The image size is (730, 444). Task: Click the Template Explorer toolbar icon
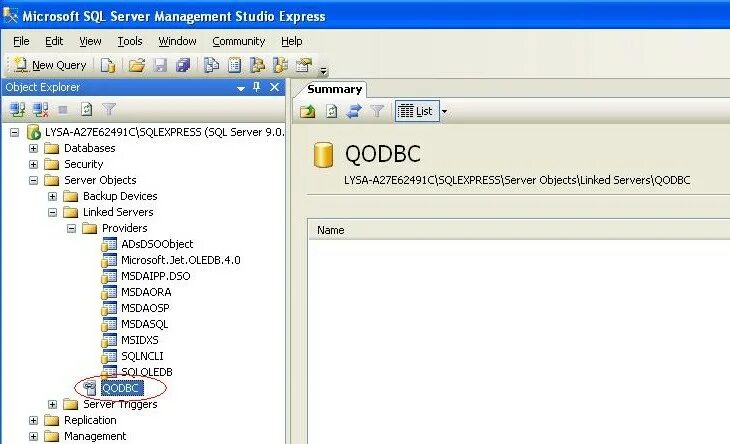(x=280, y=65)
